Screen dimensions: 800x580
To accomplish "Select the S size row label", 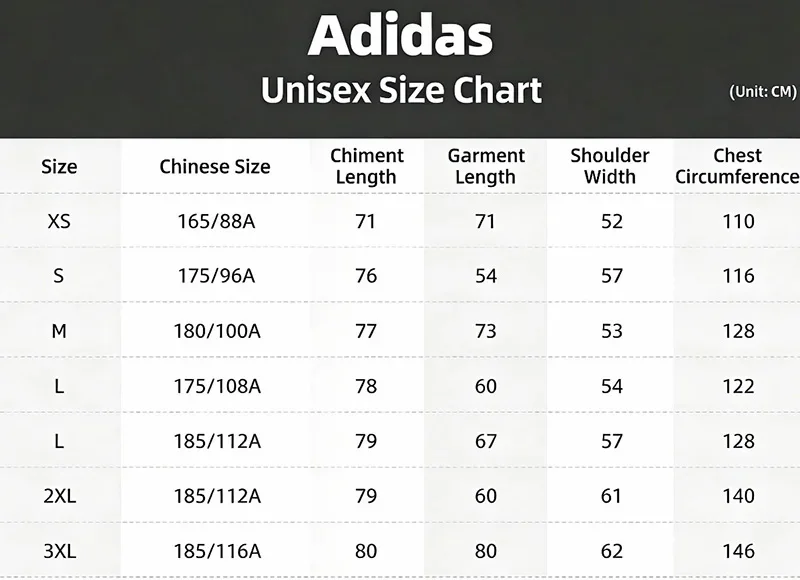I will 59,276.
